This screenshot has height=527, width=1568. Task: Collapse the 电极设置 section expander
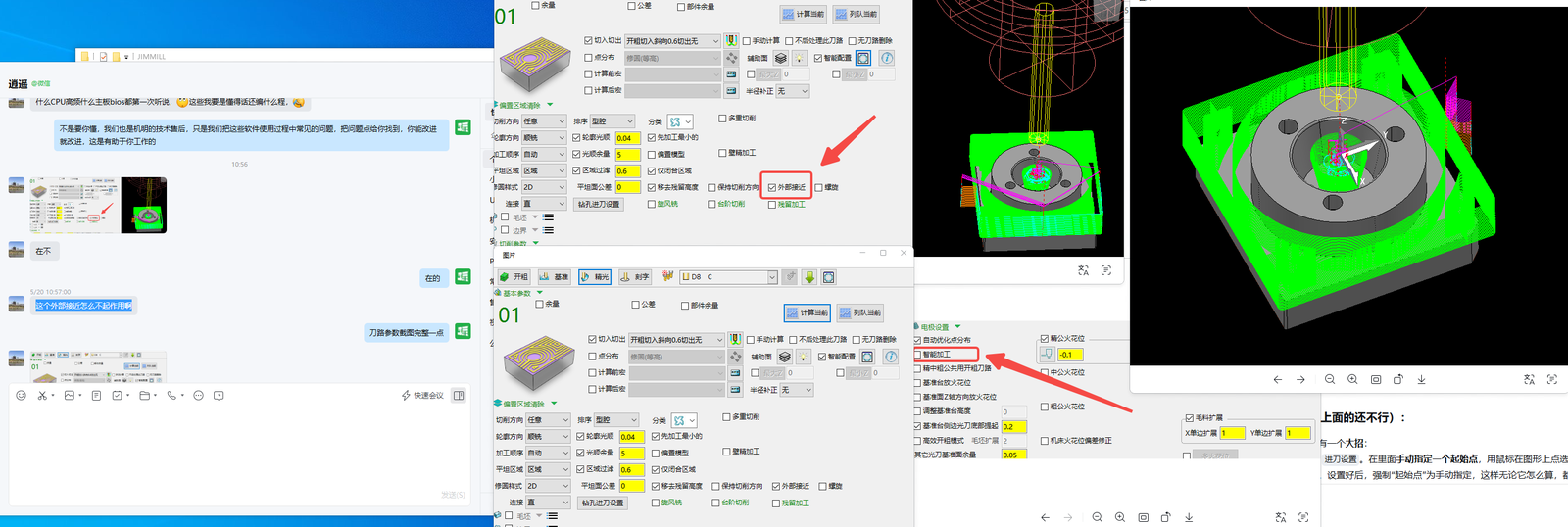tap(957, 327)
